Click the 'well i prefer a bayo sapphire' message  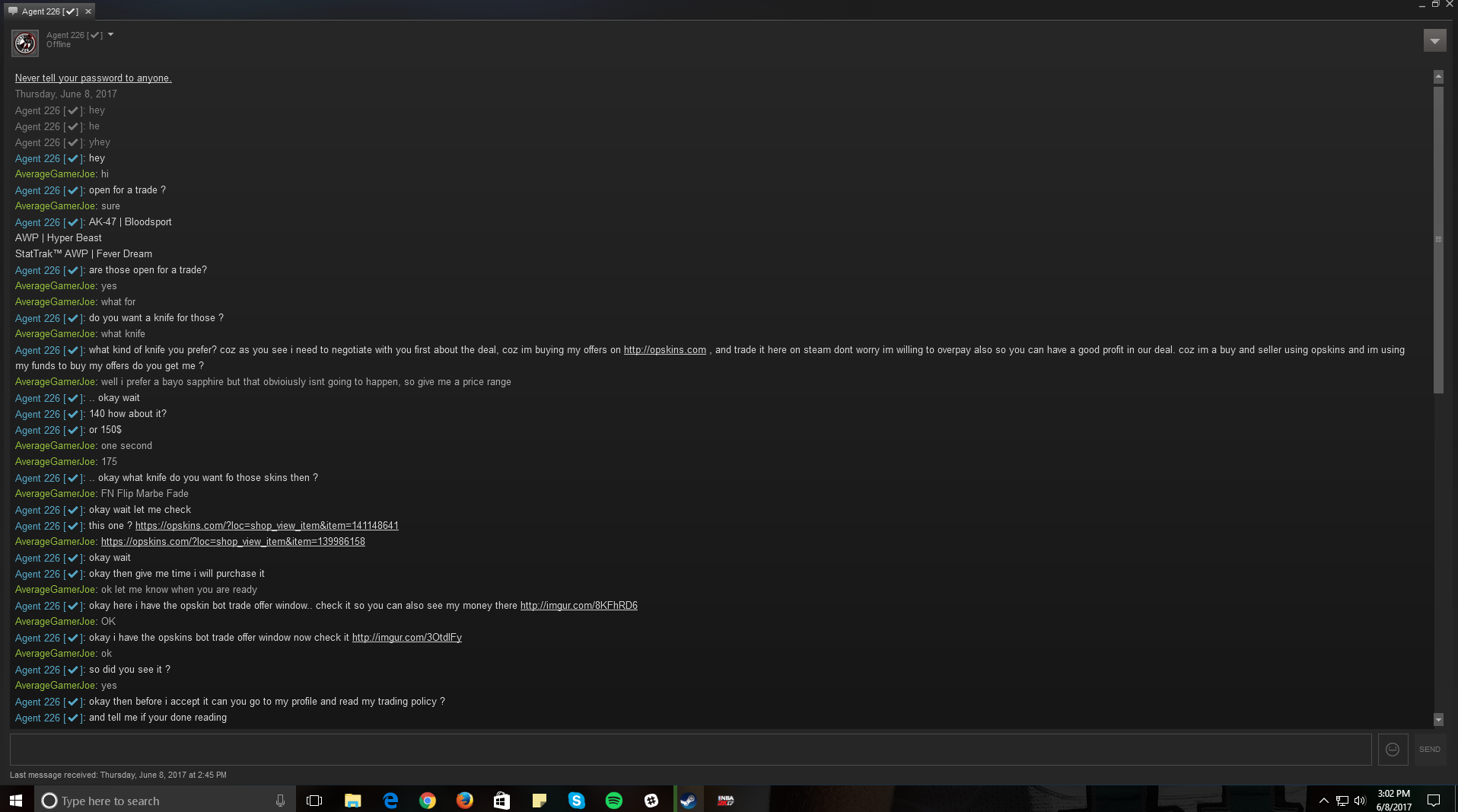[306, 382]
